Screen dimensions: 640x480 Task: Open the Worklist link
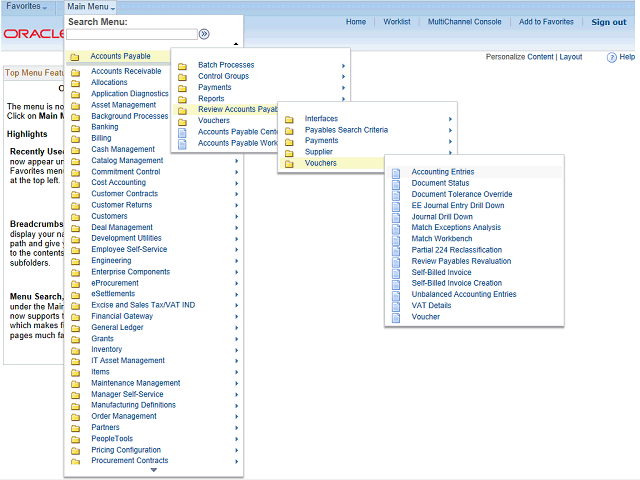coord(397,22)
